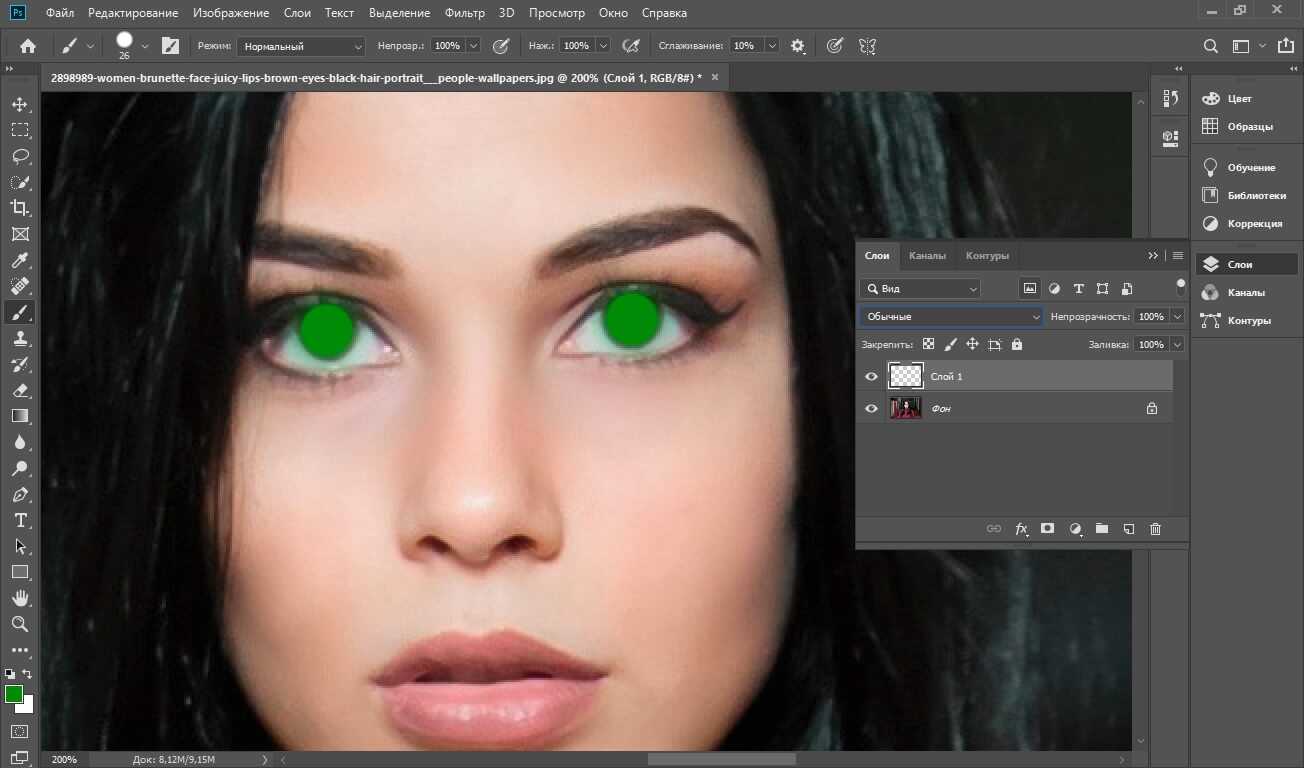Open the layer filter Вид dropdown
Viewport: 1304px width, 768px height.
921,289
